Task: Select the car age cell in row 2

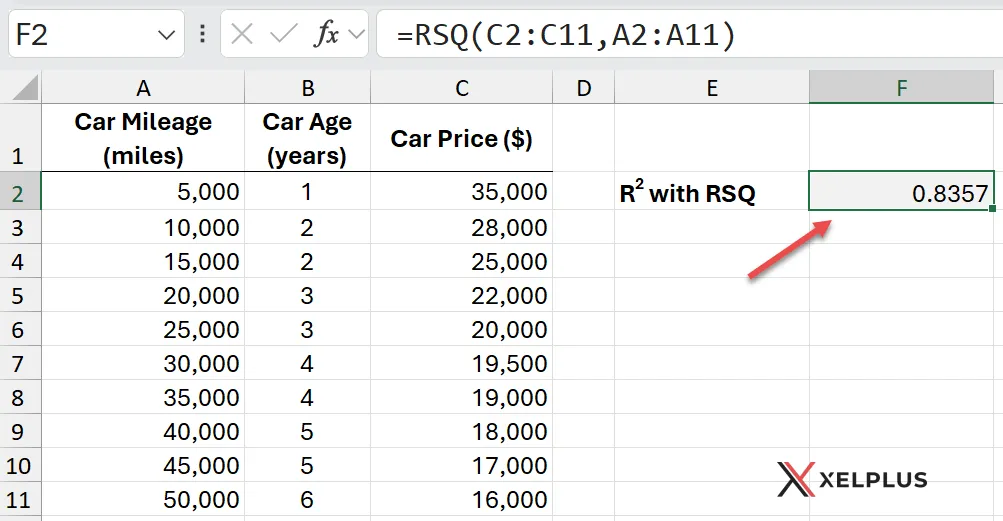Action: click(x=308, y=191)
